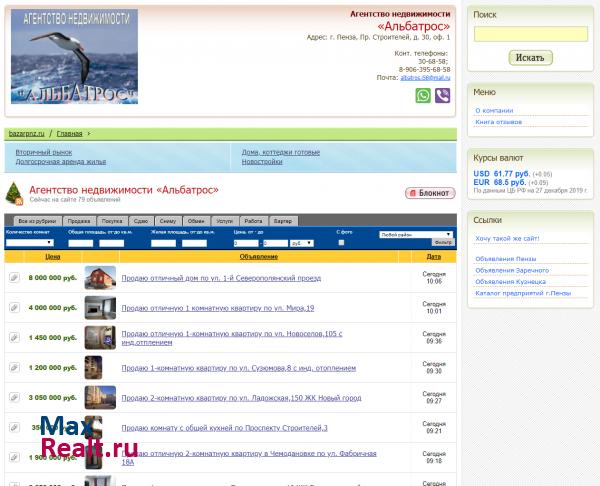This screenshot has width=600, height=486.
Task: Click the Альбатрос agency logo image
Action: (74, 57)
